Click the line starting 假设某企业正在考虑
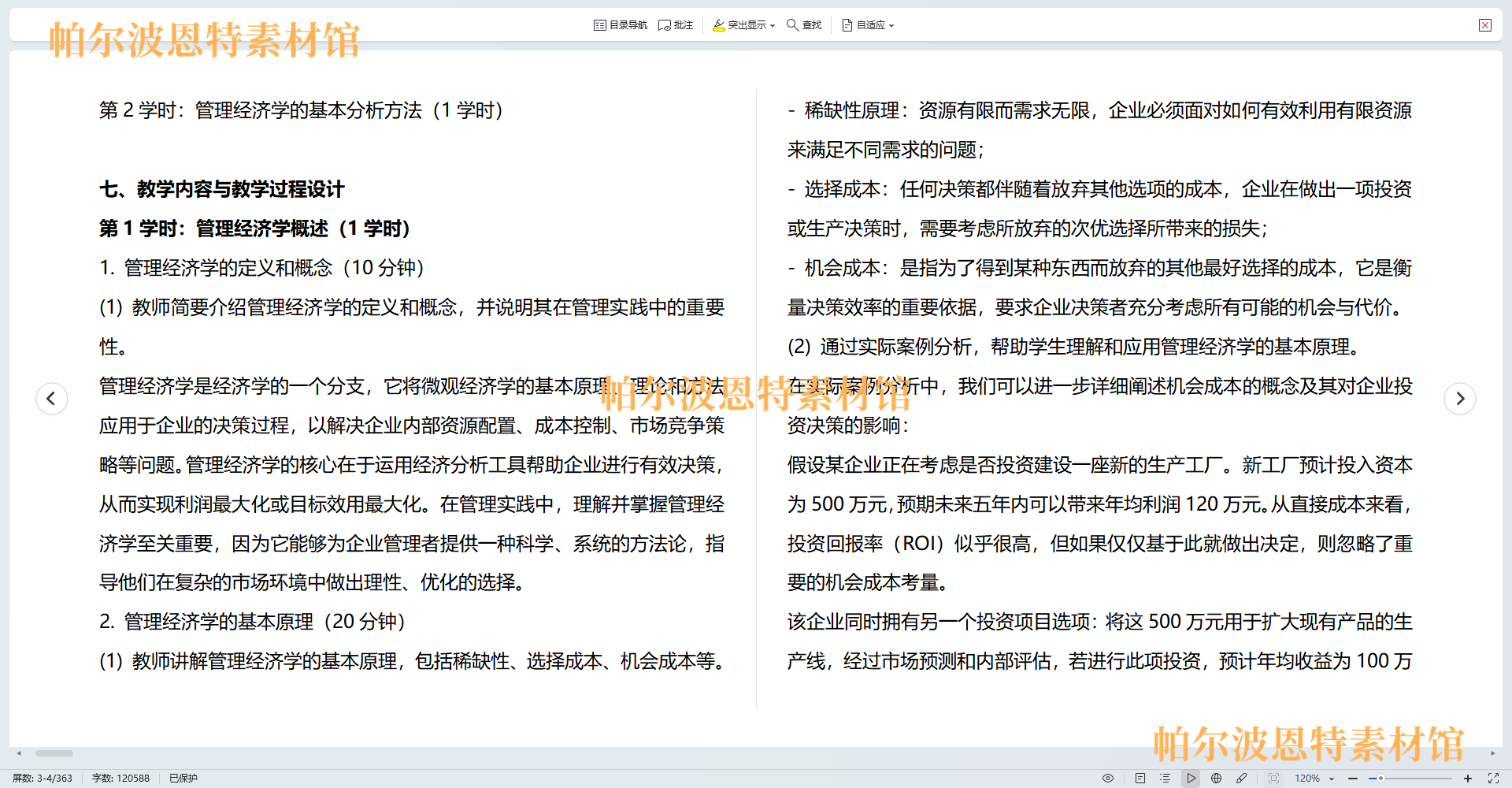1512x788 pixels. (x=1100, y=465)
